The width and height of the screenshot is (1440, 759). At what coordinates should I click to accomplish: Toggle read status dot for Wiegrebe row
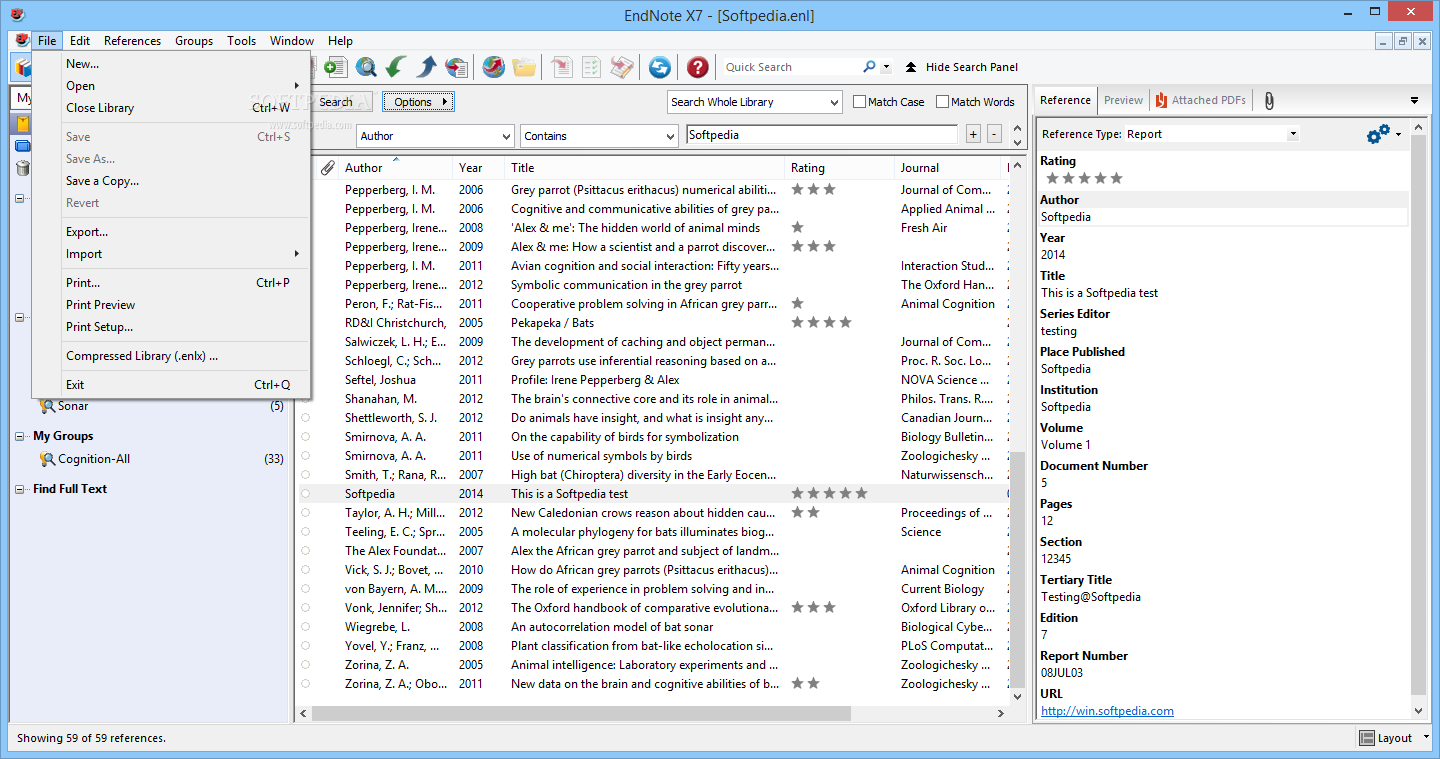click(x=305, y=627)
